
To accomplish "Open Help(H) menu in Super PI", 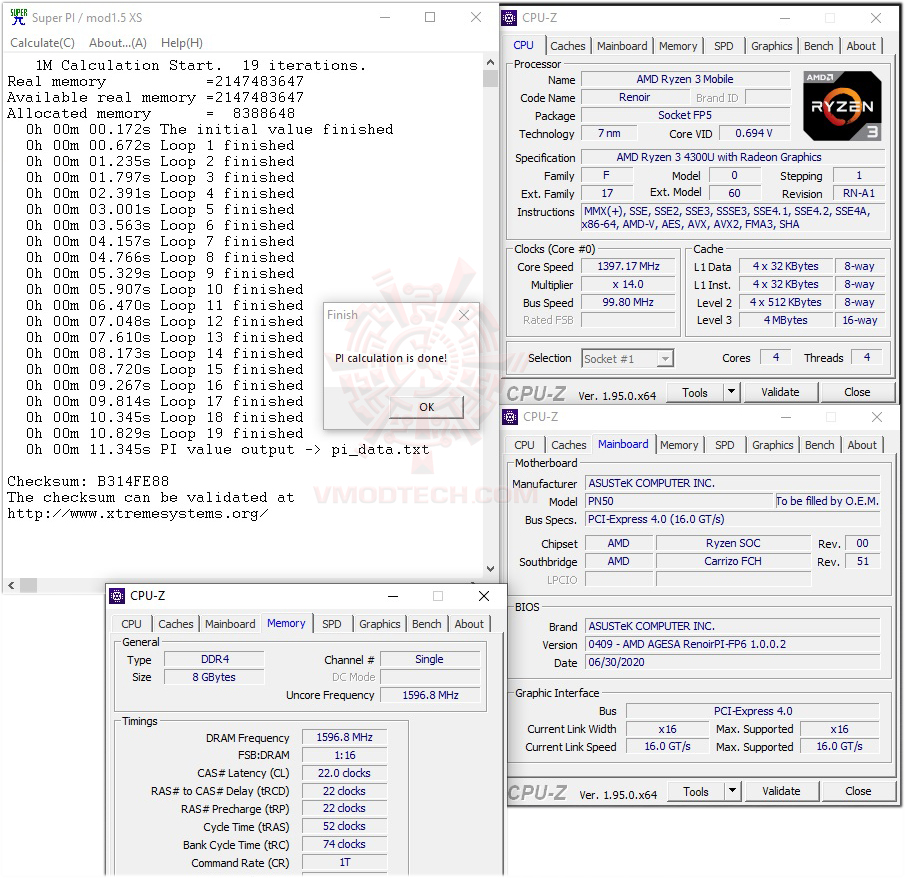I will (x=182, y=43).
